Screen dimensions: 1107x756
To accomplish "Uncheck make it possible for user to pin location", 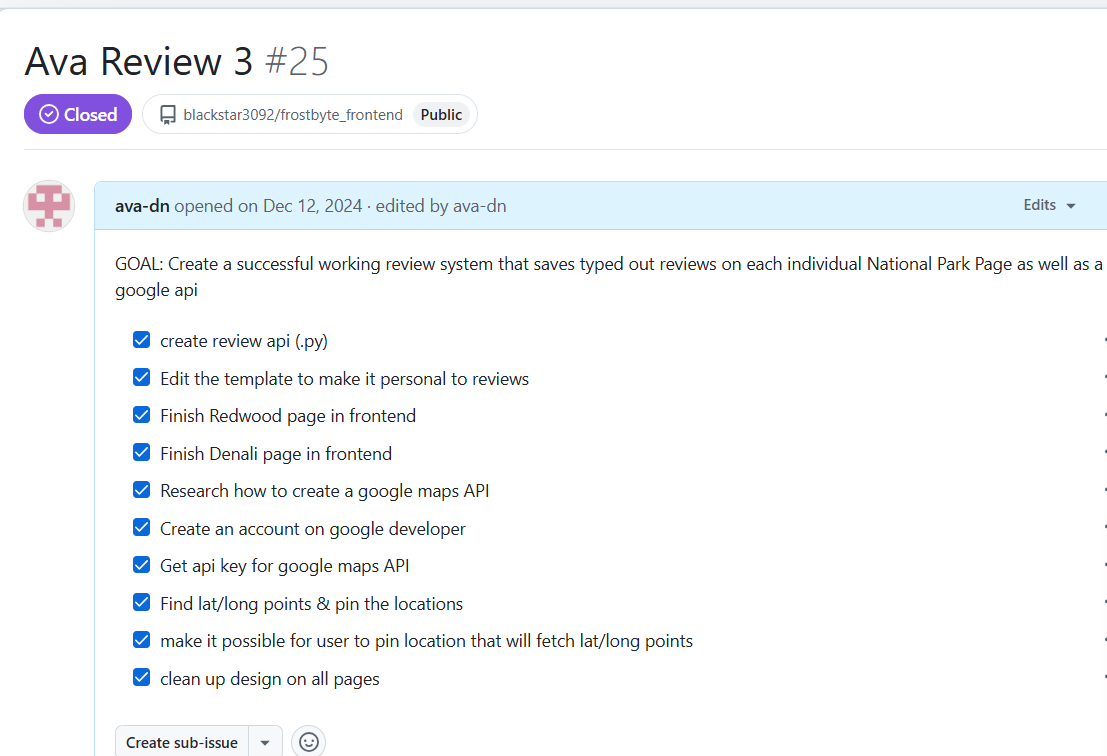I will (x=141, y=640).
